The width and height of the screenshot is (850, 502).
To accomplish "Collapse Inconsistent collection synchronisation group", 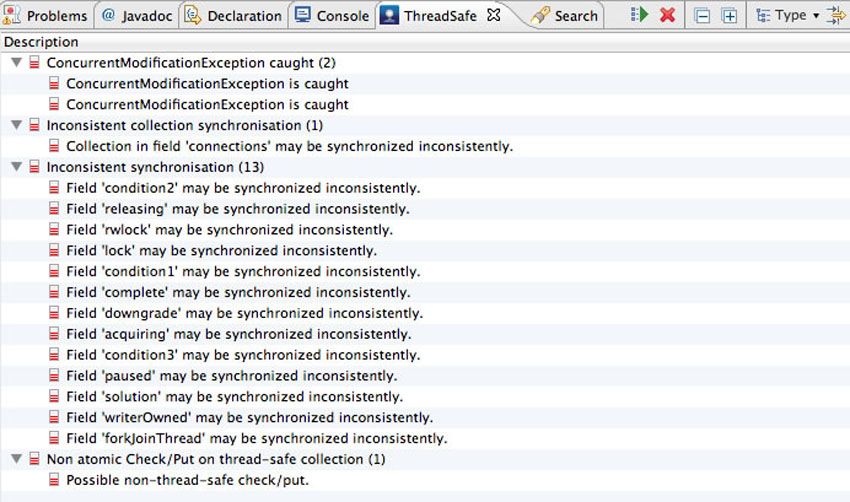I will pos(17,125).
